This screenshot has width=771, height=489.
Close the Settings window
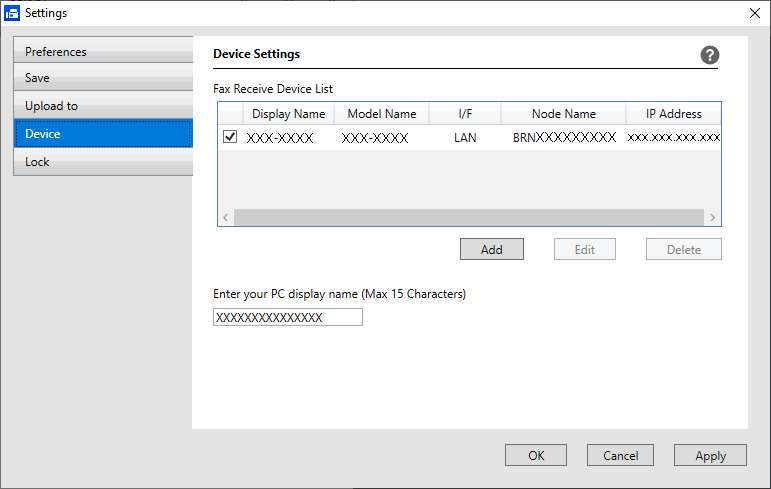tap(754, 13)
